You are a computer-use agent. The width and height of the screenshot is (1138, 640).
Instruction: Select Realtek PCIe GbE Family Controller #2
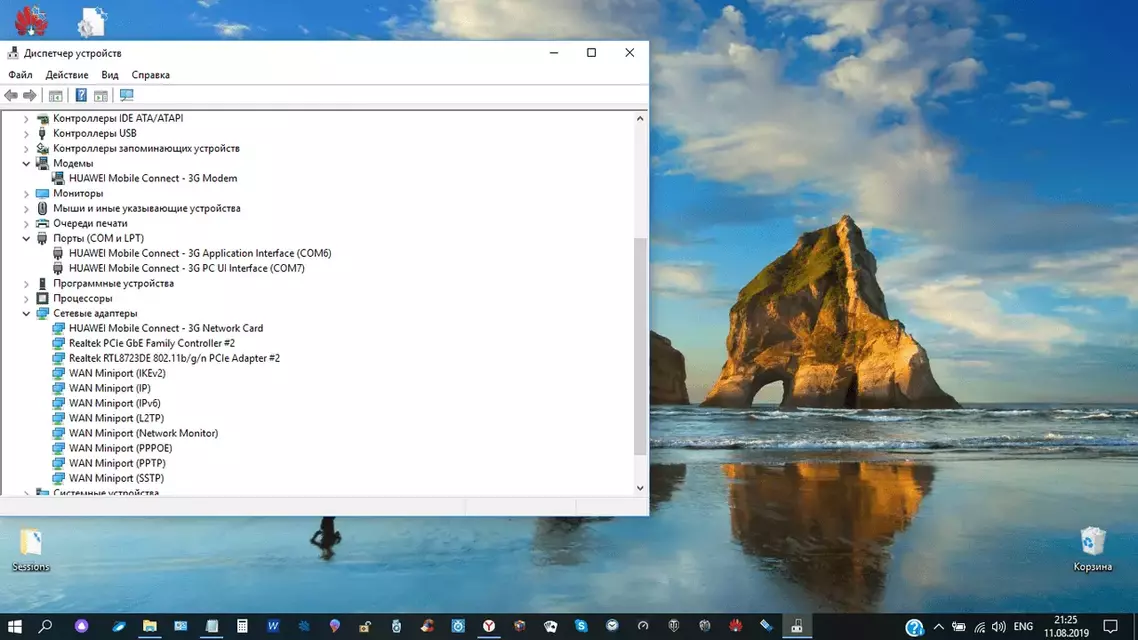click(x=151, y=343)
